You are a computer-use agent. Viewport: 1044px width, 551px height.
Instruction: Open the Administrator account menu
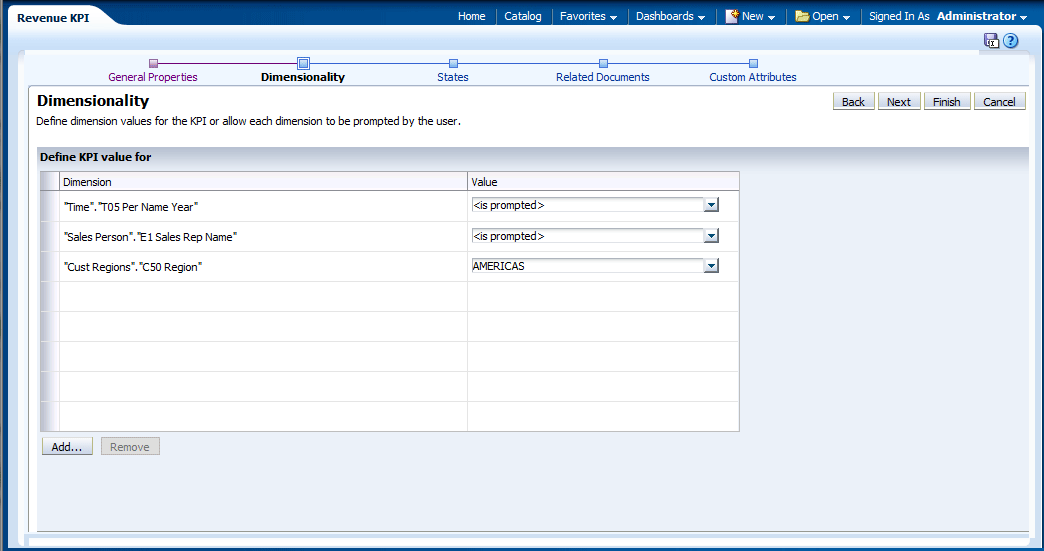[x=981, y=16]
